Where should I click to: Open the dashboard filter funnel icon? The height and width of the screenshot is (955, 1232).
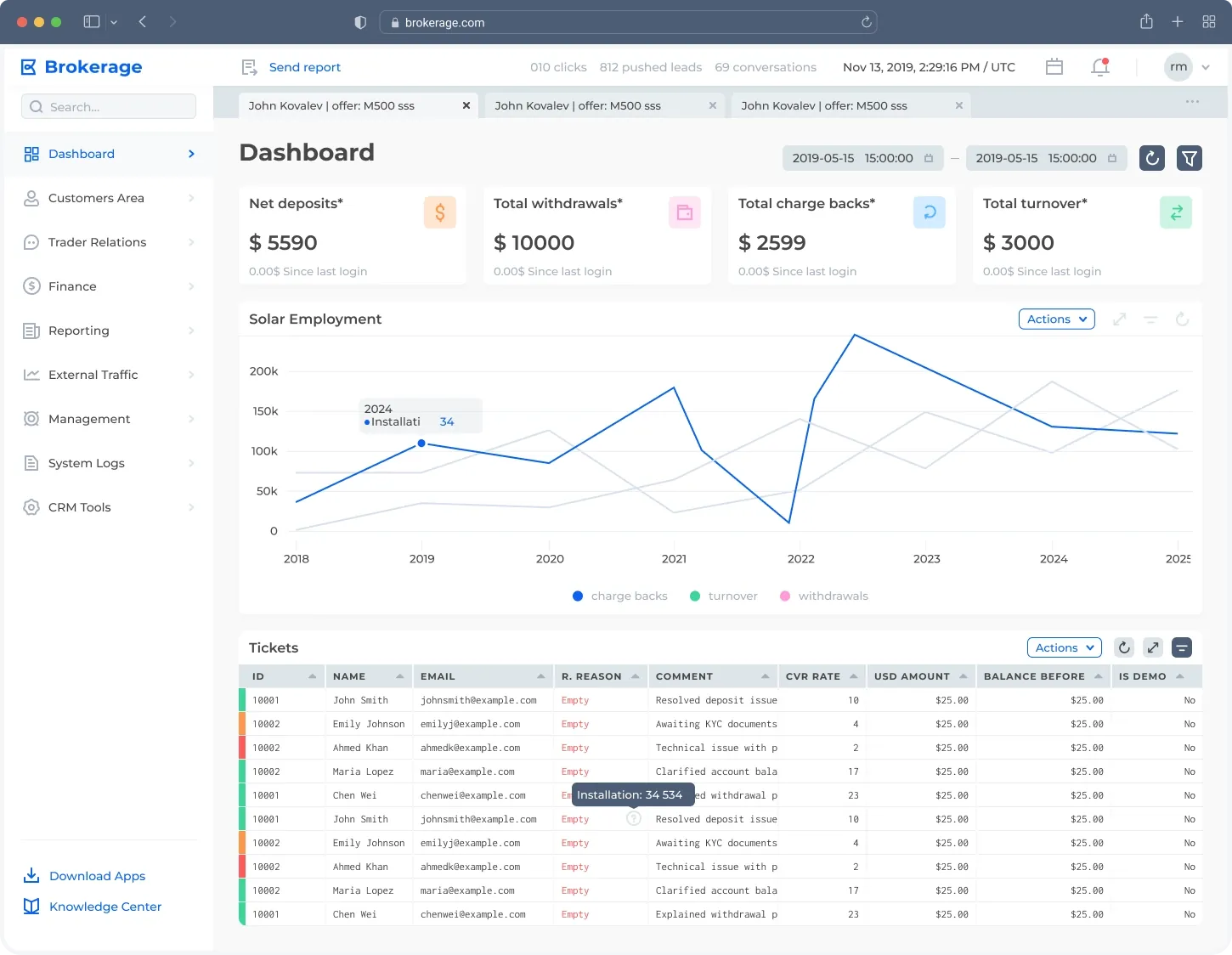click(x=1190, y=158)
